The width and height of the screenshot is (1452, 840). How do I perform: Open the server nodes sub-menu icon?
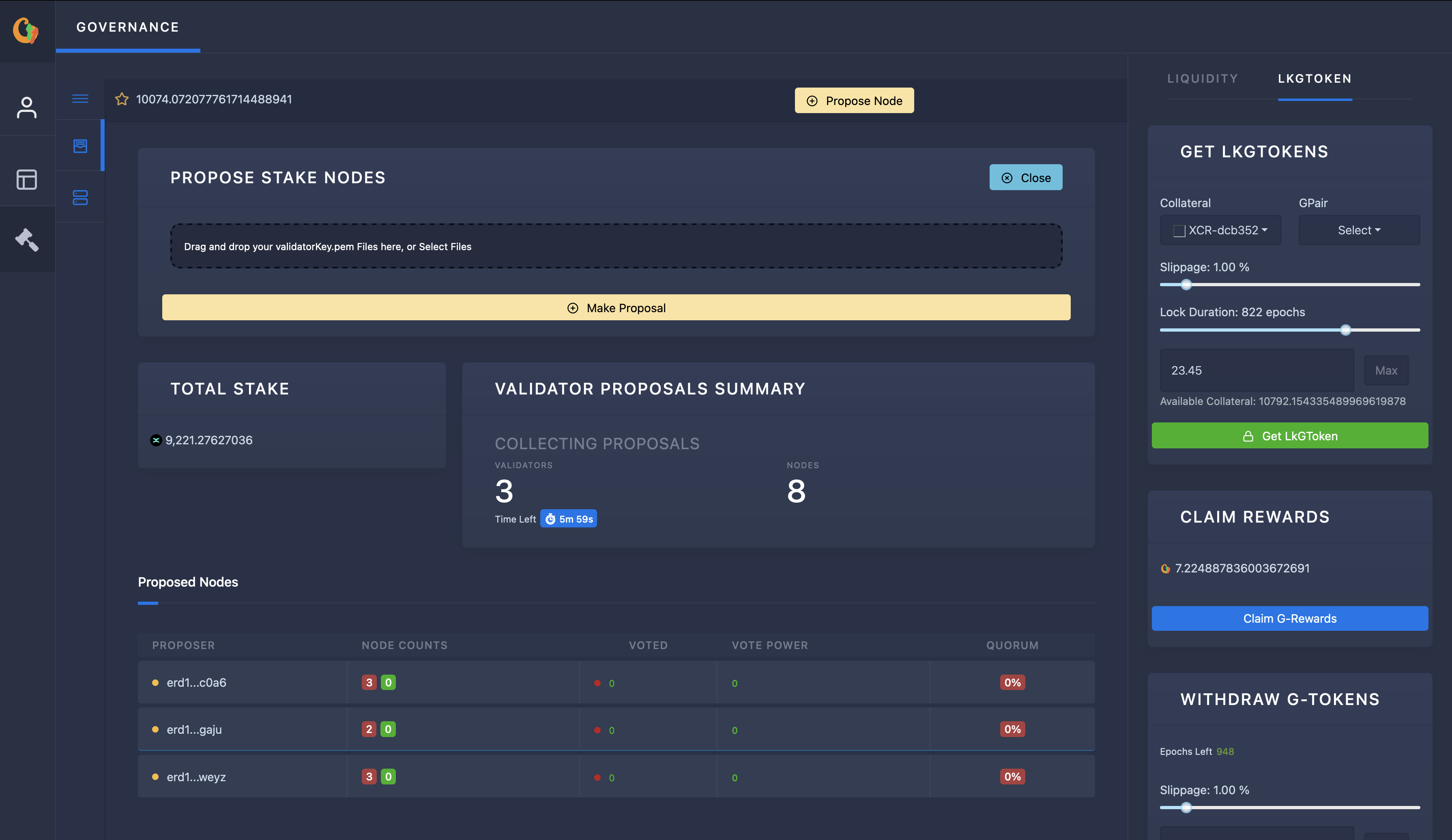pyautogui.click(x=80, y=197)
